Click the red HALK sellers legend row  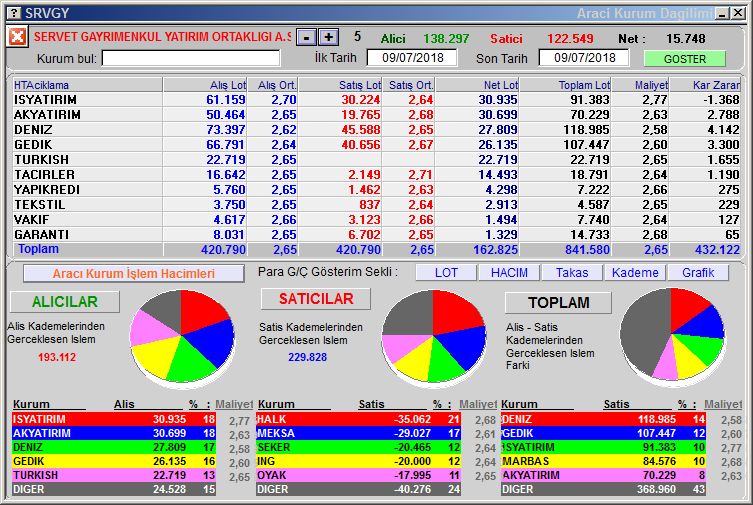[x=359, y=419]
